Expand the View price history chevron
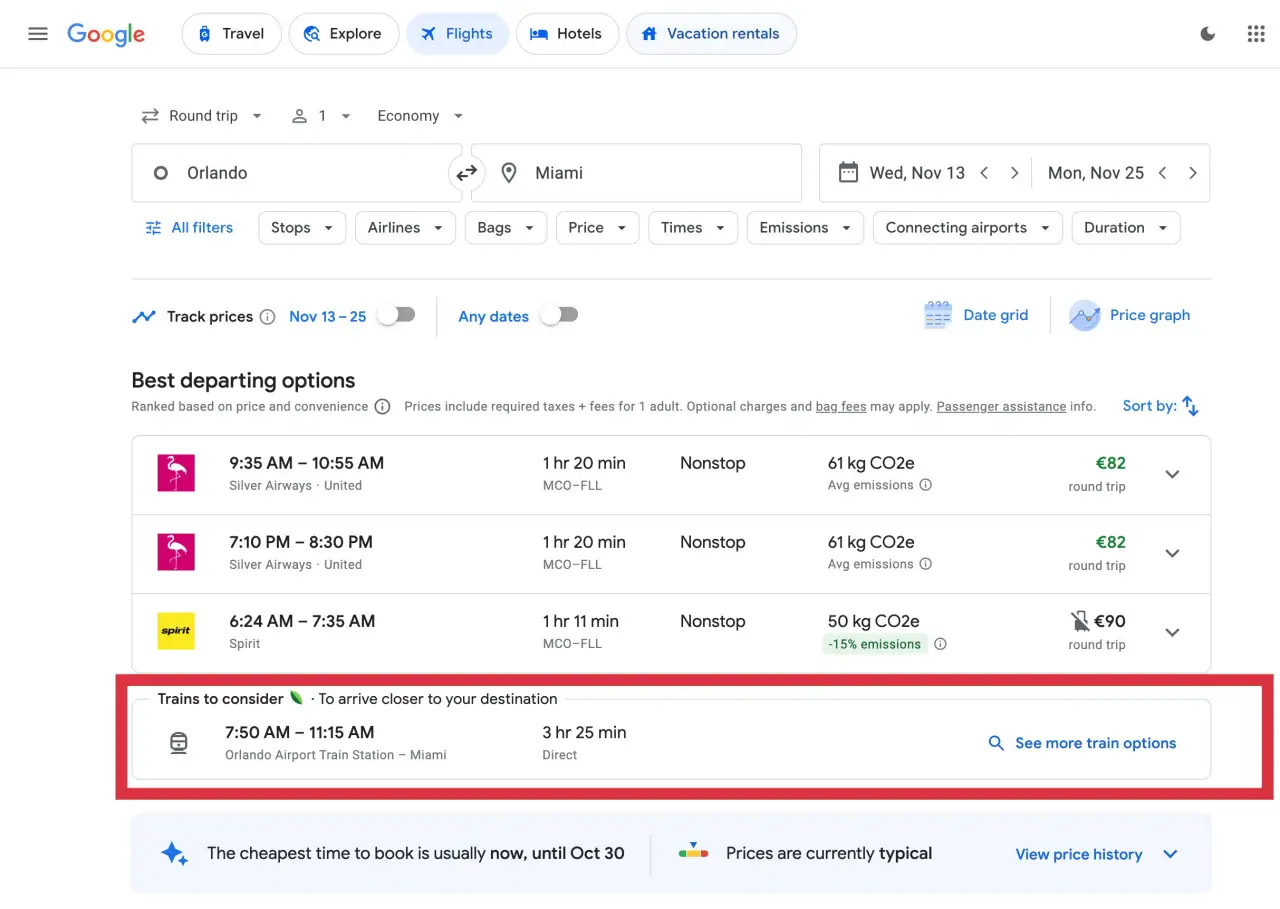Viewport: 1280px width, 909px height. click(1170, 854)
